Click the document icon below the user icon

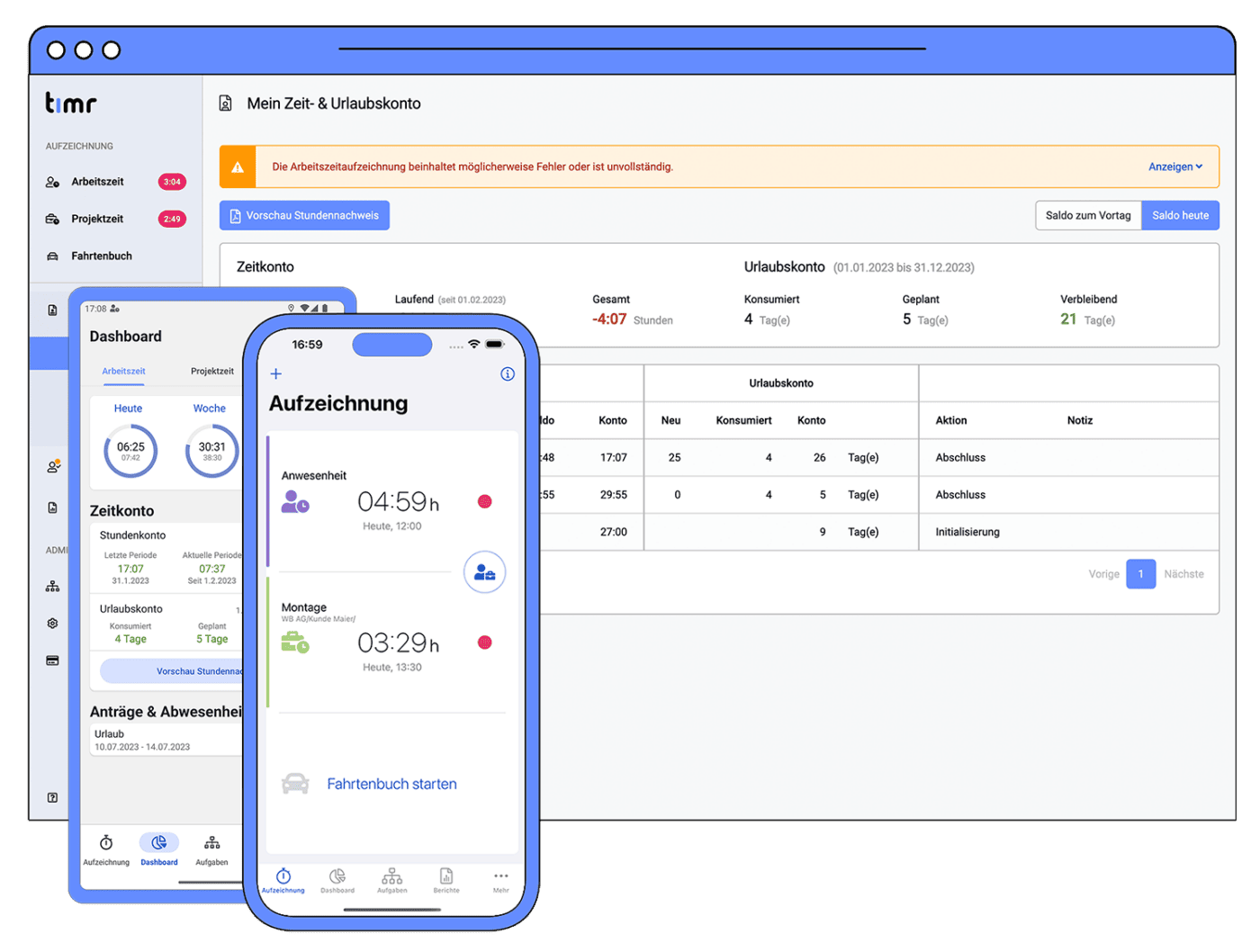[52, 507]
